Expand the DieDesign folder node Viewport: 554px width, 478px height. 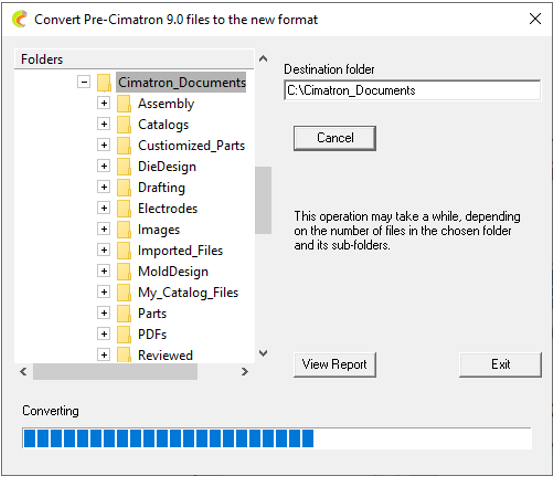tap(104, 166)
